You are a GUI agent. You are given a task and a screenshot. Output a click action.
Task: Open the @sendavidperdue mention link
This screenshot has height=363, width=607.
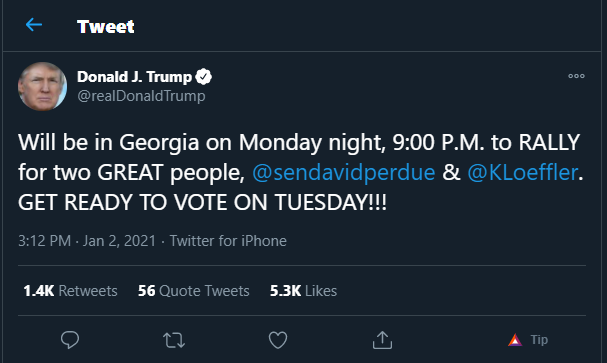[x=343, y=172]
